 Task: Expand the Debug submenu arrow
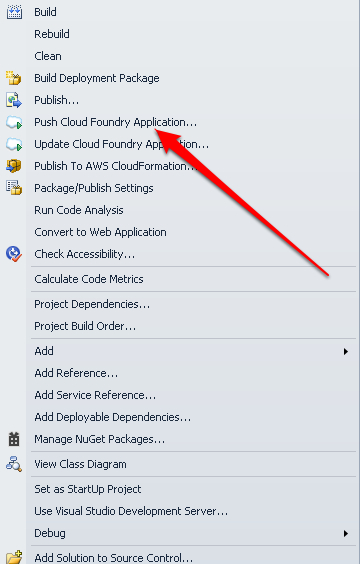click(346, 533)
